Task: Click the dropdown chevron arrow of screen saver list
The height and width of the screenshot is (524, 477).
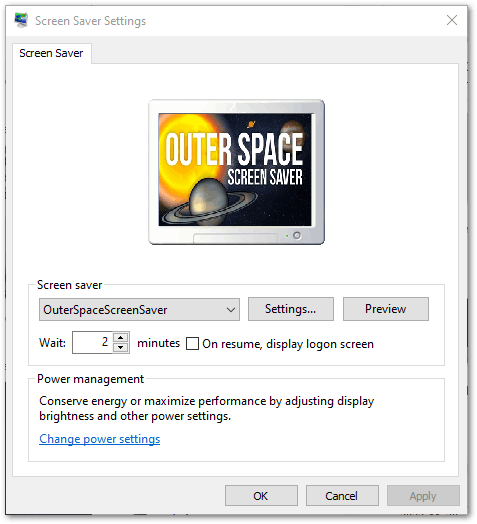Action: [x=231, y=310]
